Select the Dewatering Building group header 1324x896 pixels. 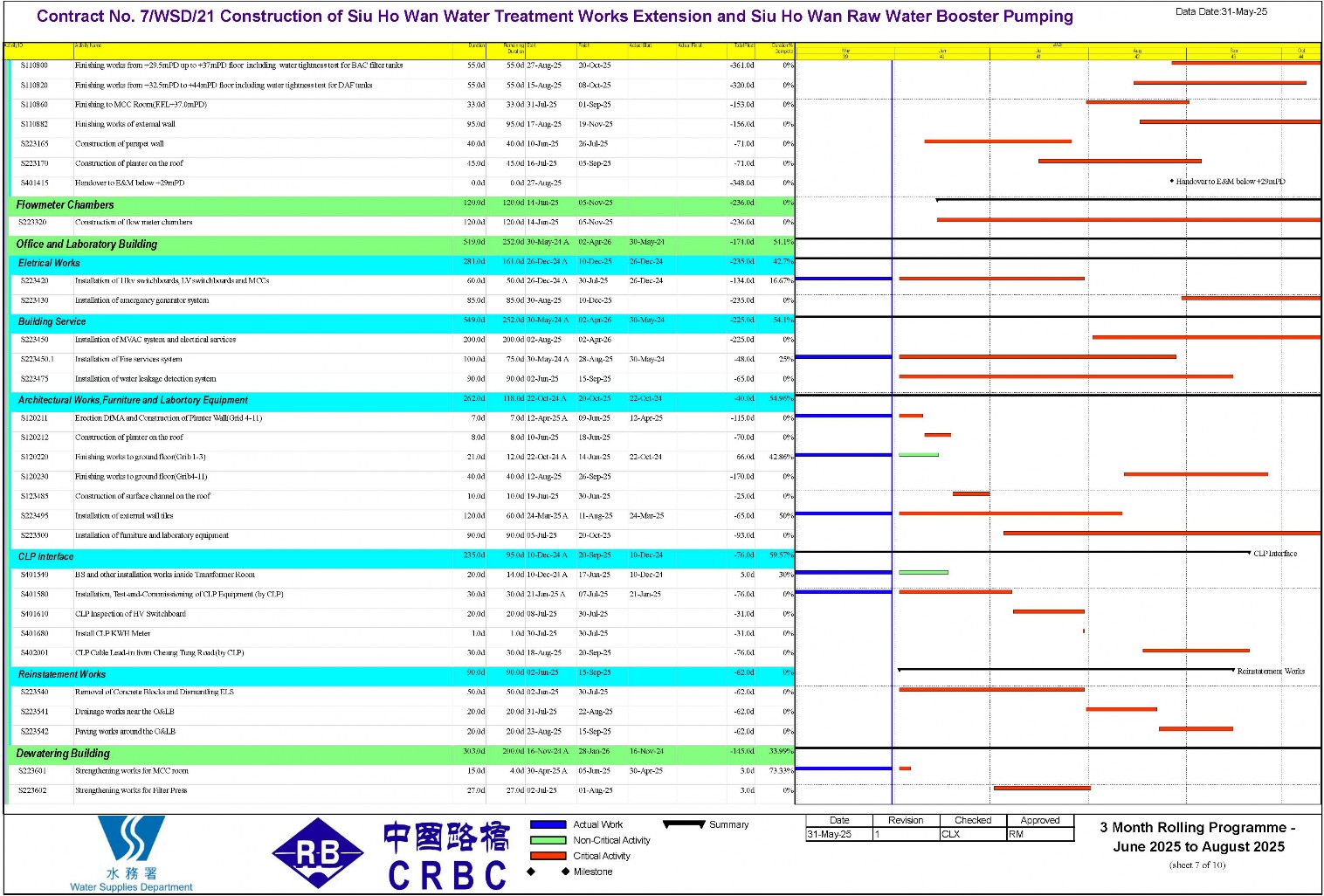pyautogui.click(x=63, y=753)
